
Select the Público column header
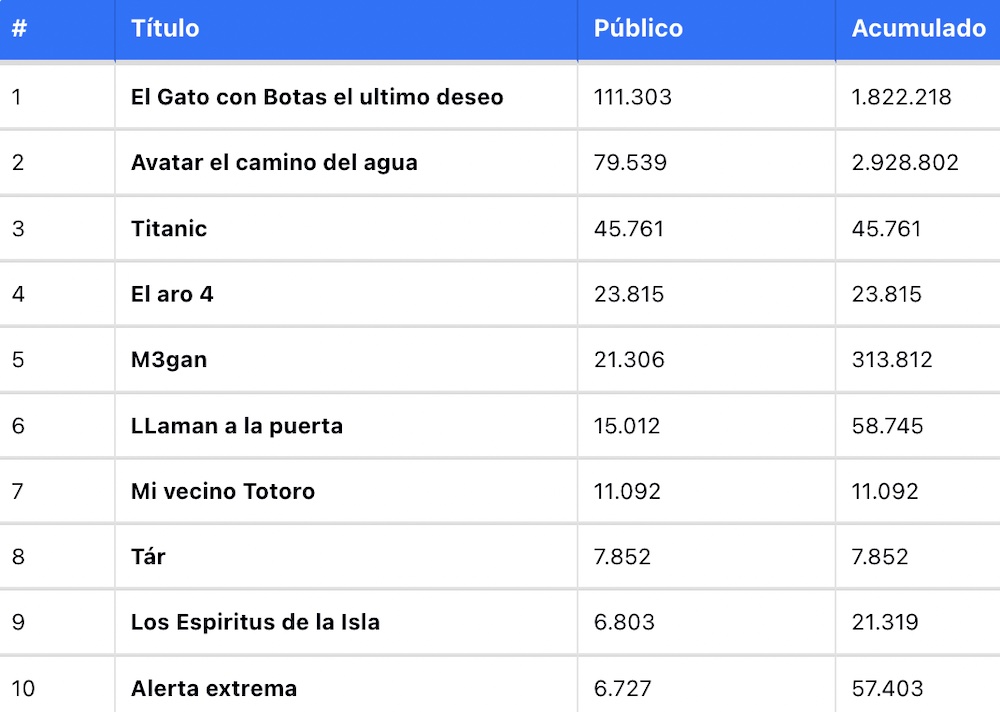click(x=638, y=28)
